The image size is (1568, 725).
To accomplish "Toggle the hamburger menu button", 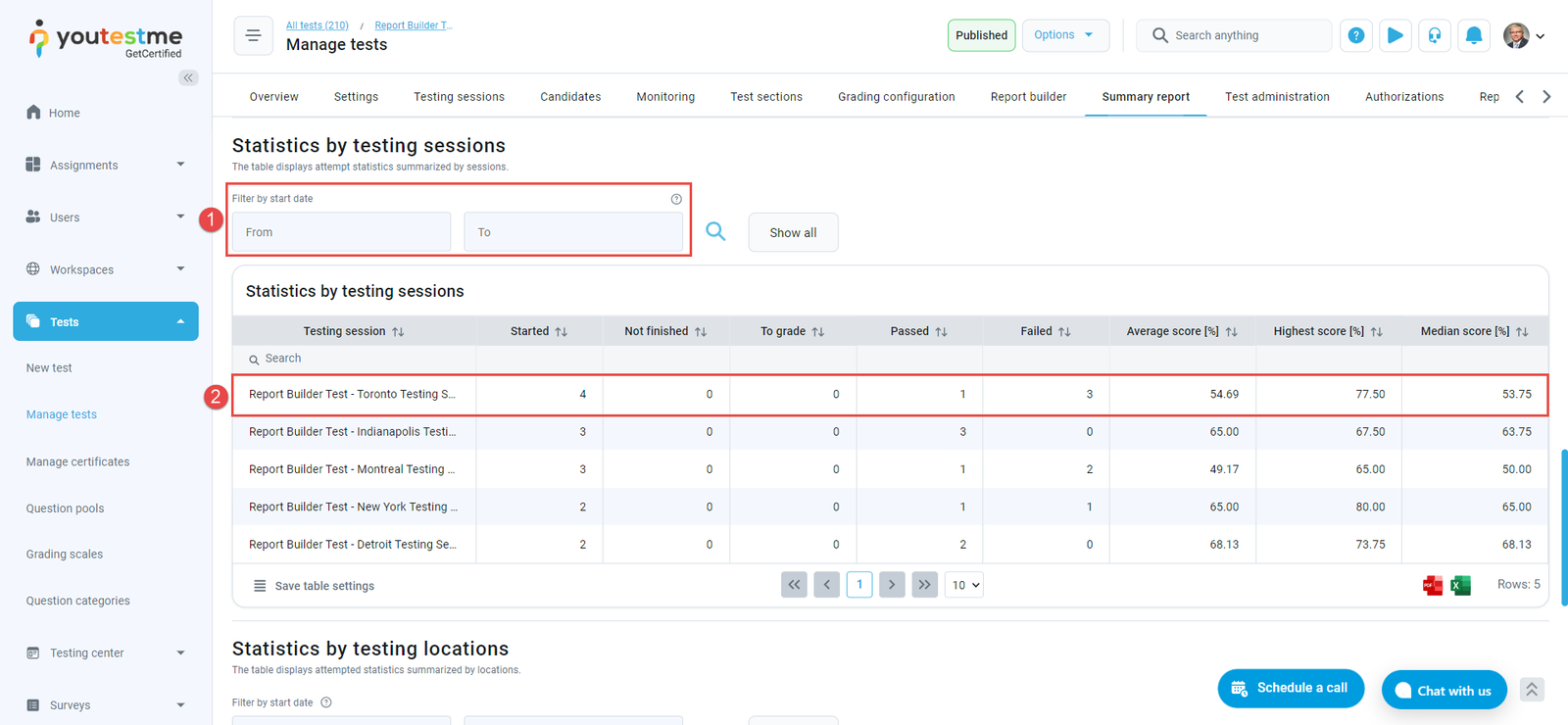I will point(253,35).
